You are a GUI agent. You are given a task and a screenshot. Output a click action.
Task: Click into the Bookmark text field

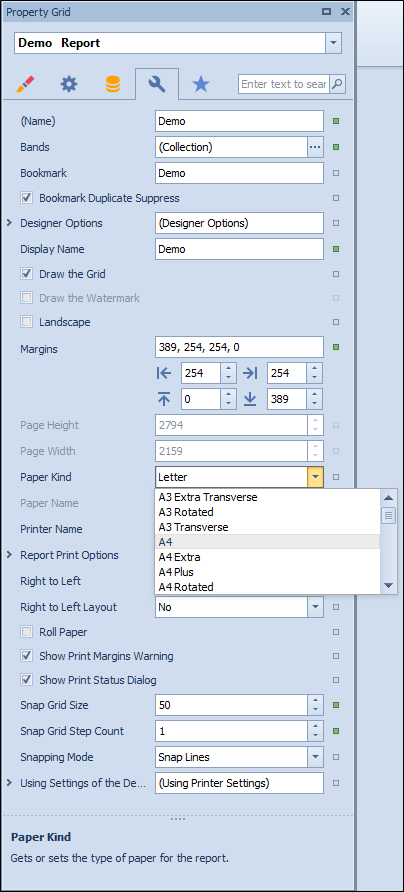[x=239, y=173]
